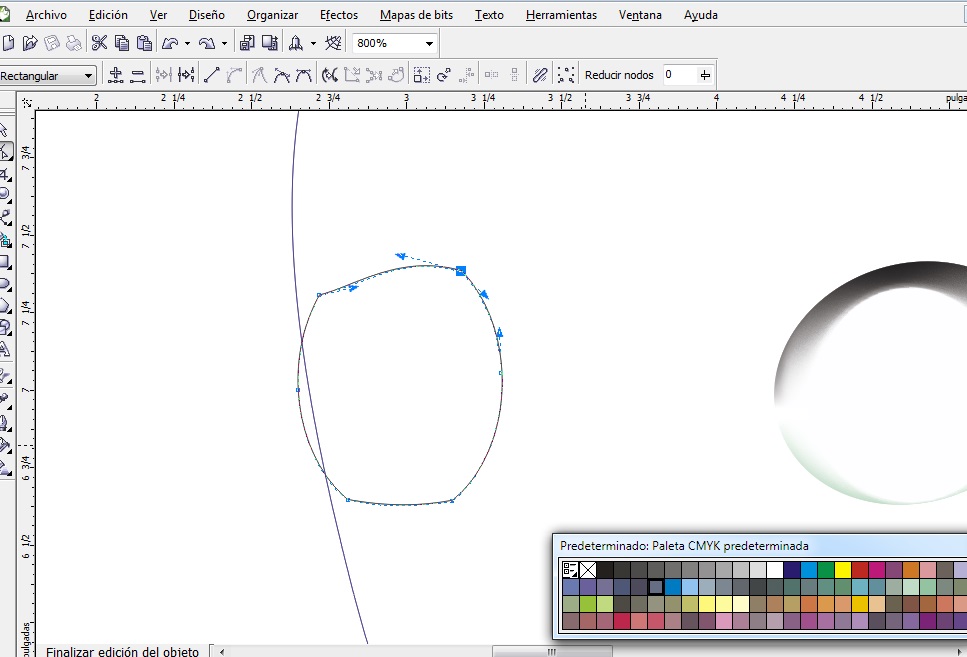The width and height of the screenshot is (967, 657).
Task: Open the 800% zoom level dropdown
Action: (x=429, y=44)
